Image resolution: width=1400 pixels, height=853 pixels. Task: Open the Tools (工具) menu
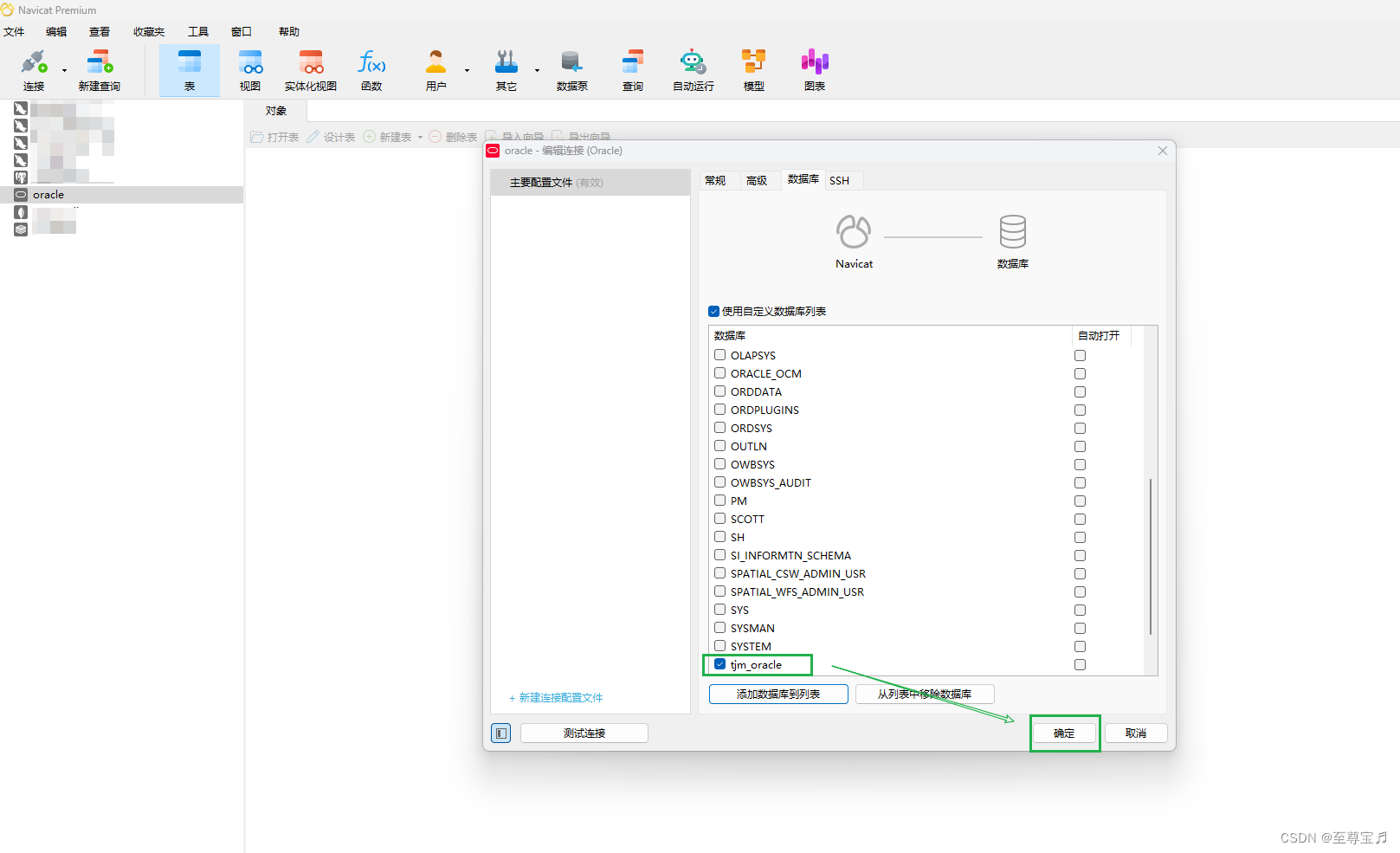coord(198,32)
